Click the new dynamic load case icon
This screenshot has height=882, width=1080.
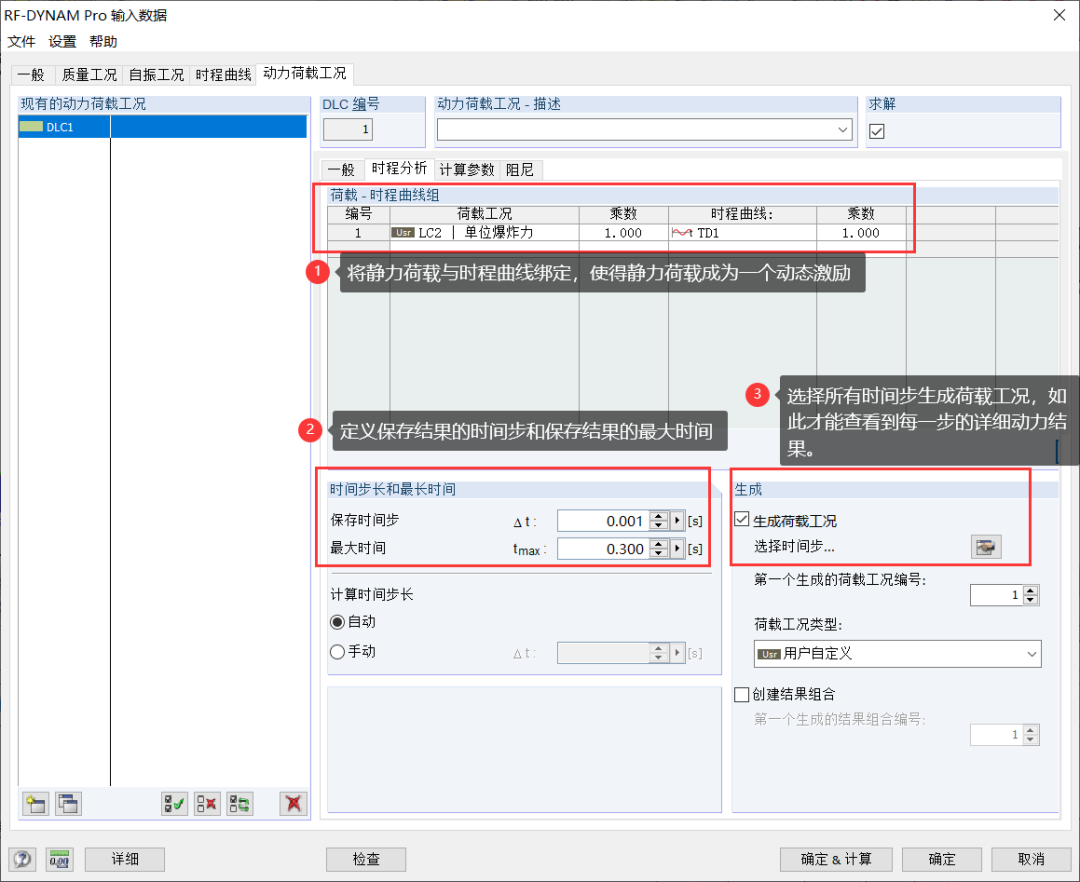click(x=35, y=804)
